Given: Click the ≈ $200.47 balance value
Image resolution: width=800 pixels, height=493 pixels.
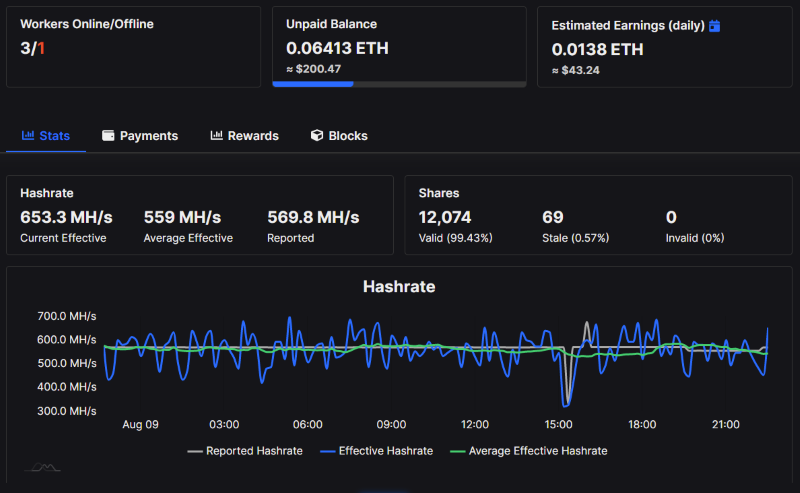Looking at the screenshot, I should pos(314,69).
